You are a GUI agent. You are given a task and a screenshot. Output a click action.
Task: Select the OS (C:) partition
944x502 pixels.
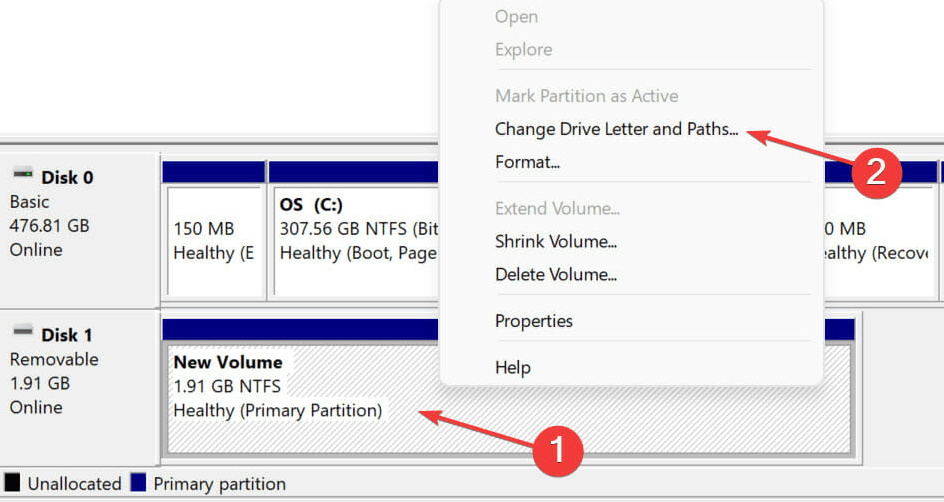pyautogui.click(x=355, y=240)
